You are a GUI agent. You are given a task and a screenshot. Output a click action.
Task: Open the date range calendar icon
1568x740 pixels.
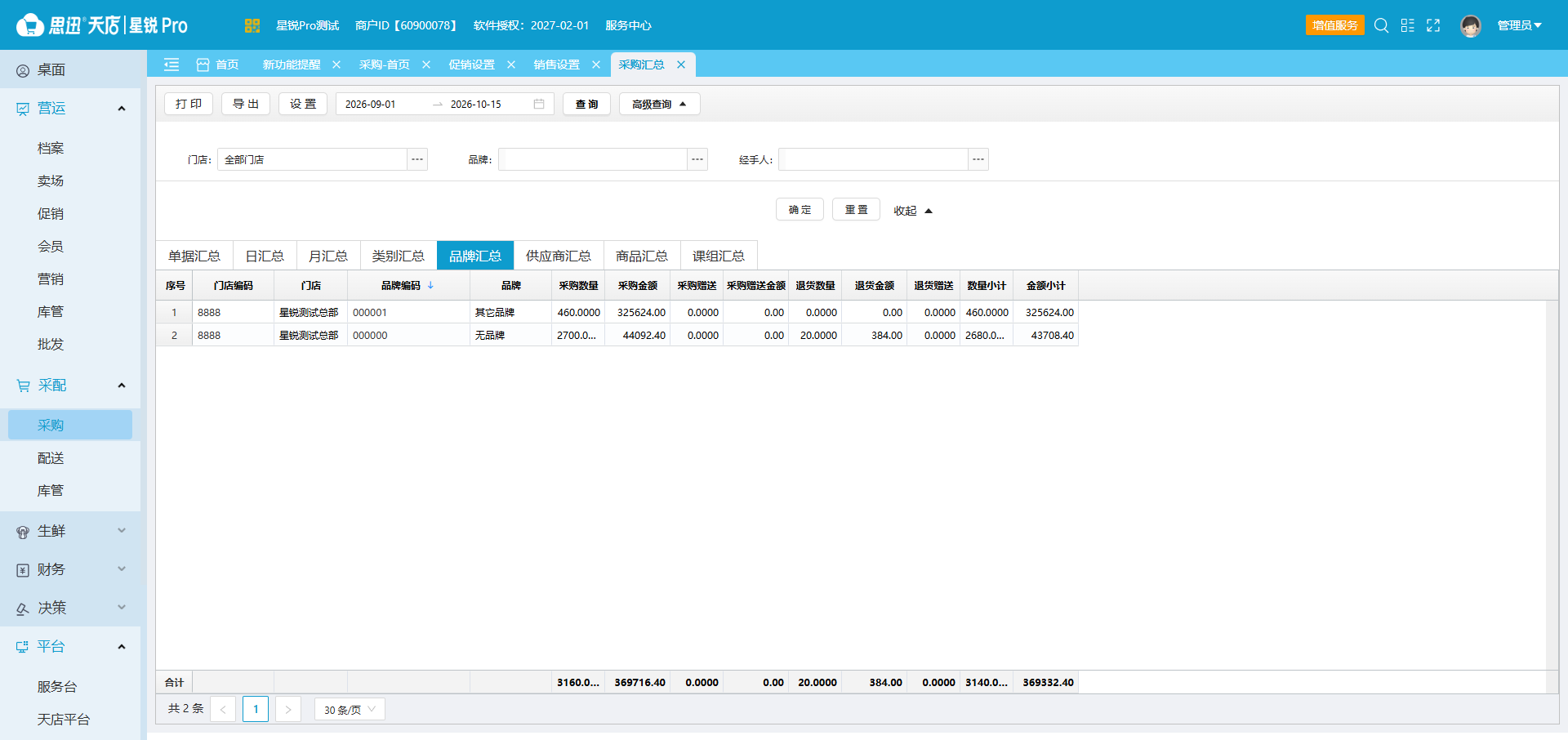tap(539, 104)
